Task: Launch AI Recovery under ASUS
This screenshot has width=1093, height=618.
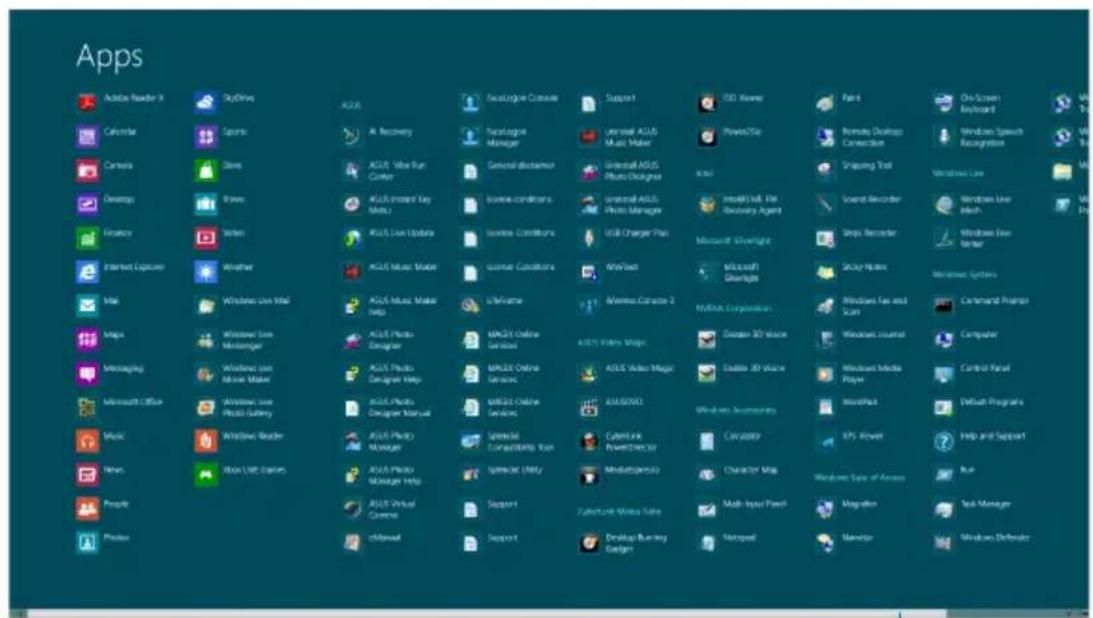Action: 376,136
